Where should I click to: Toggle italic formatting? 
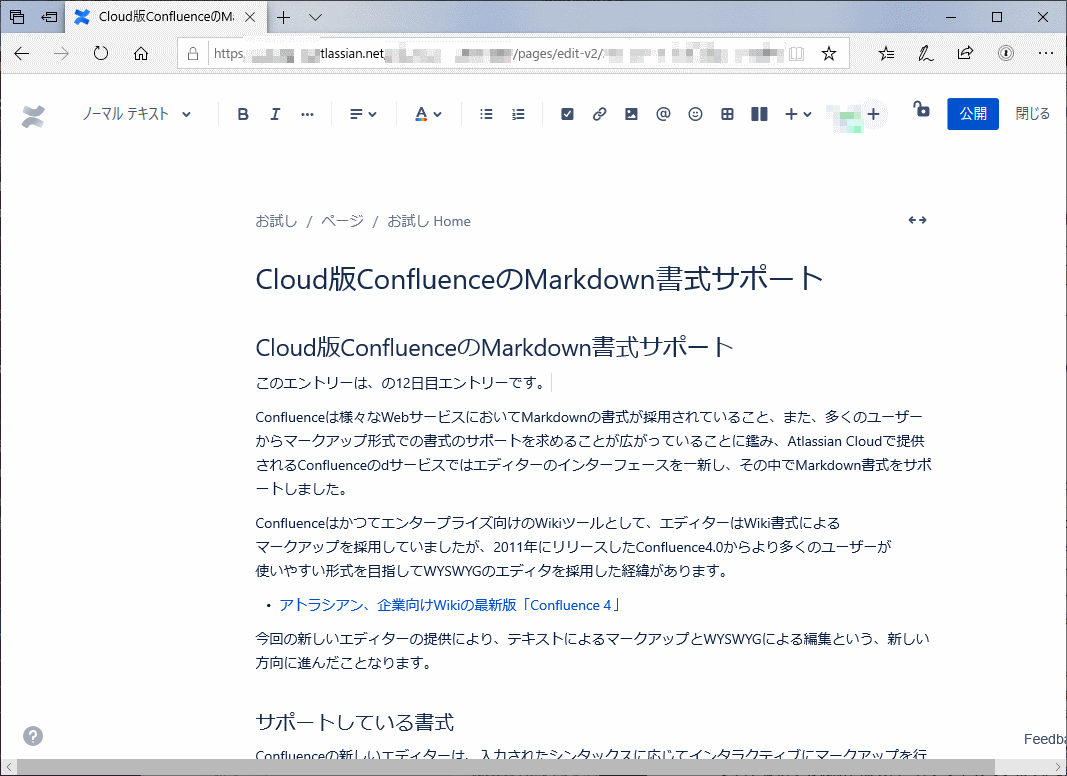point(275,114)
